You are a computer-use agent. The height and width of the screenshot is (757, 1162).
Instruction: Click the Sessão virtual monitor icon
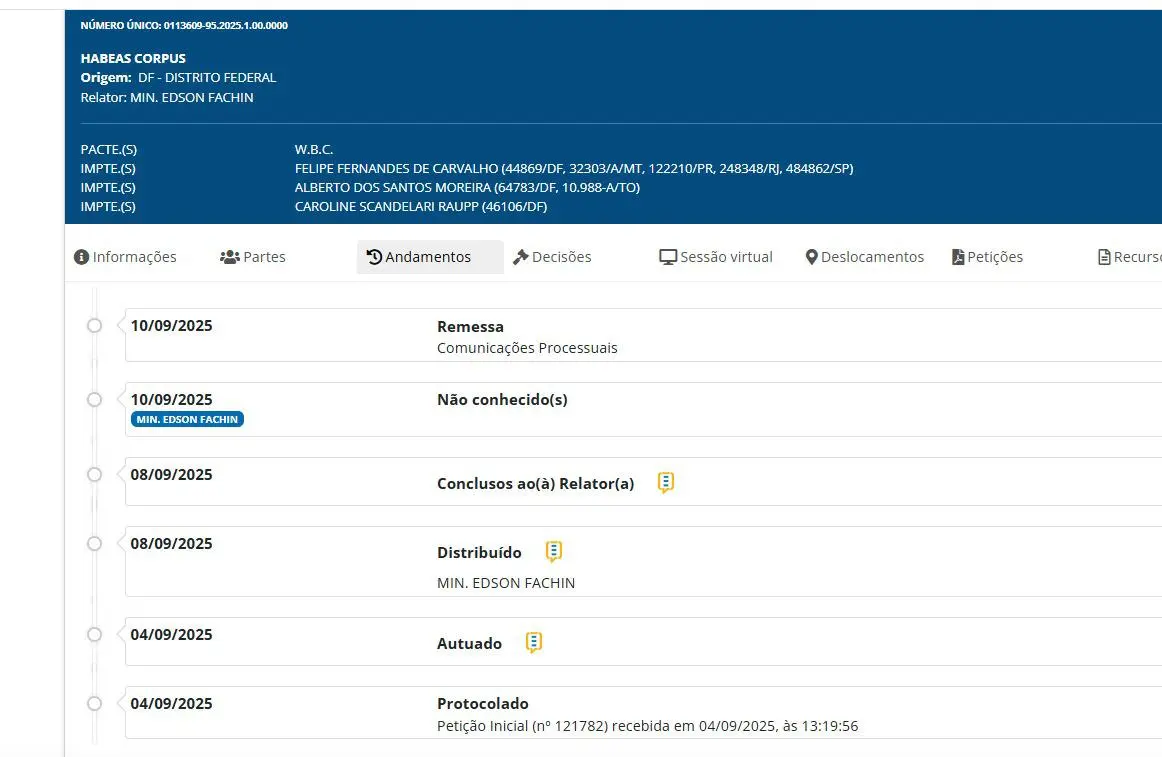coord(668,257)
